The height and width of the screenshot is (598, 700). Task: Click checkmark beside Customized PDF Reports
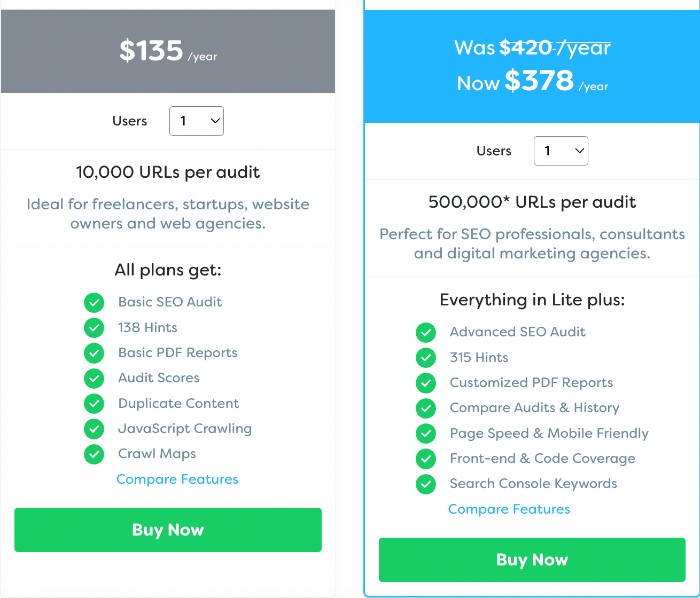point(426,383)
